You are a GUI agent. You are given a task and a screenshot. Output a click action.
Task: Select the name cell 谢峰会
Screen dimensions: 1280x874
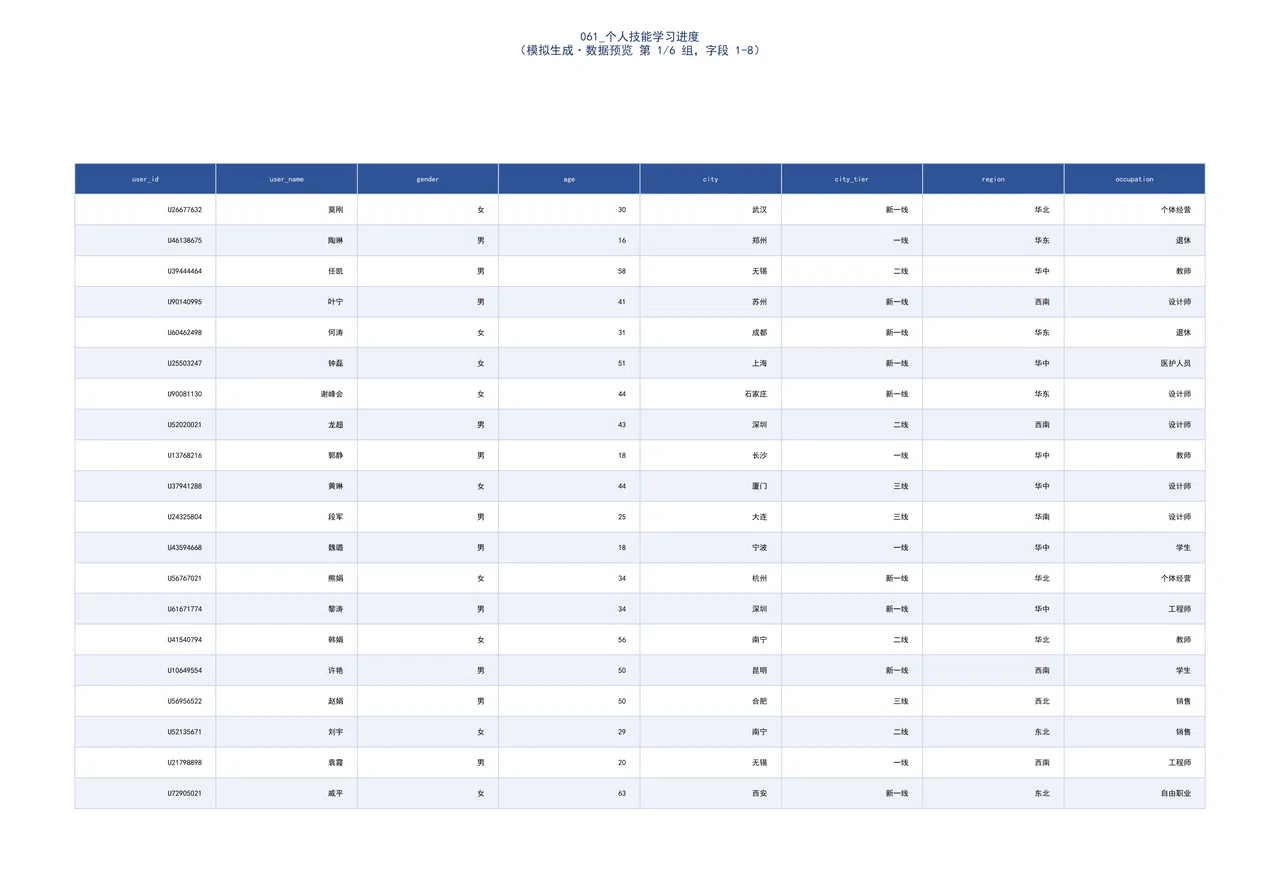(287, 394)
